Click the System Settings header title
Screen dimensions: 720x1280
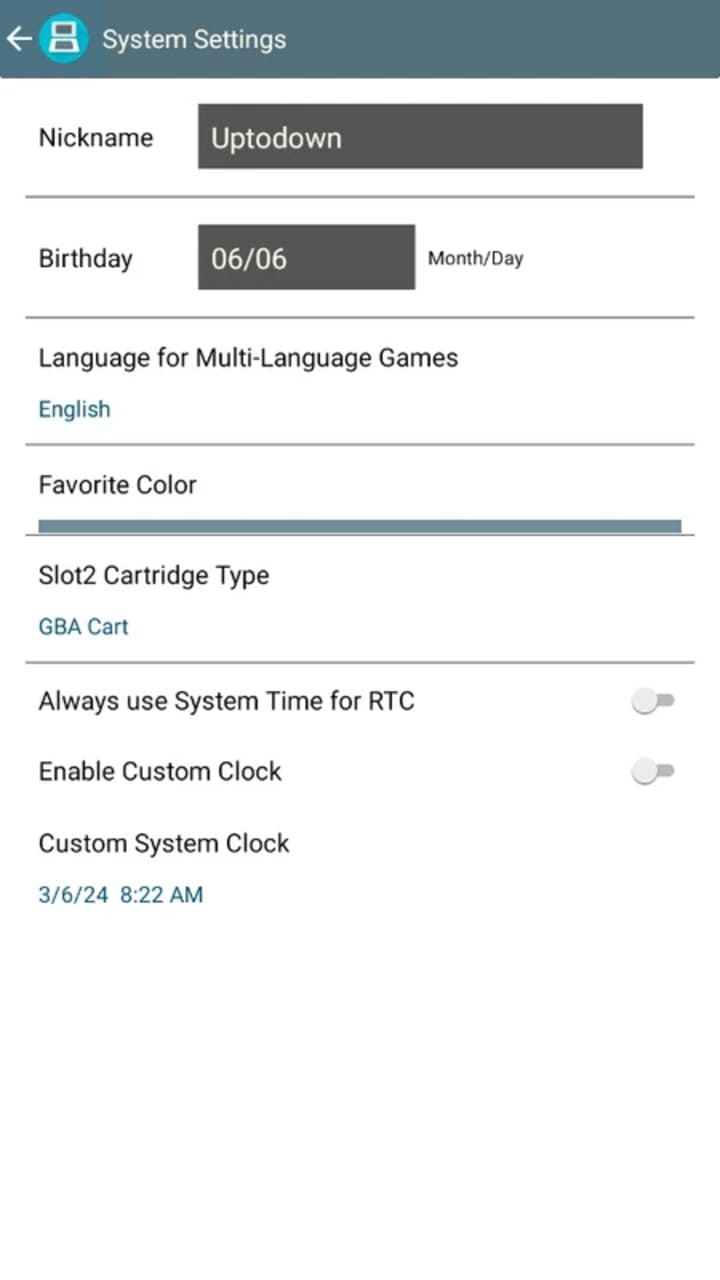click(x=194, y=40)
